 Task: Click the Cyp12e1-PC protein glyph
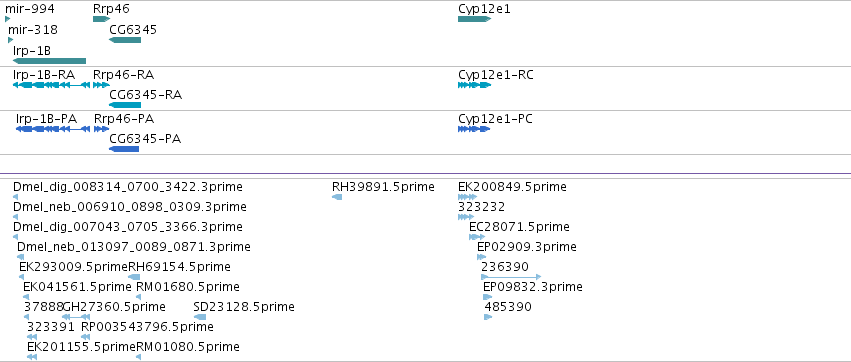coord(474,129)
